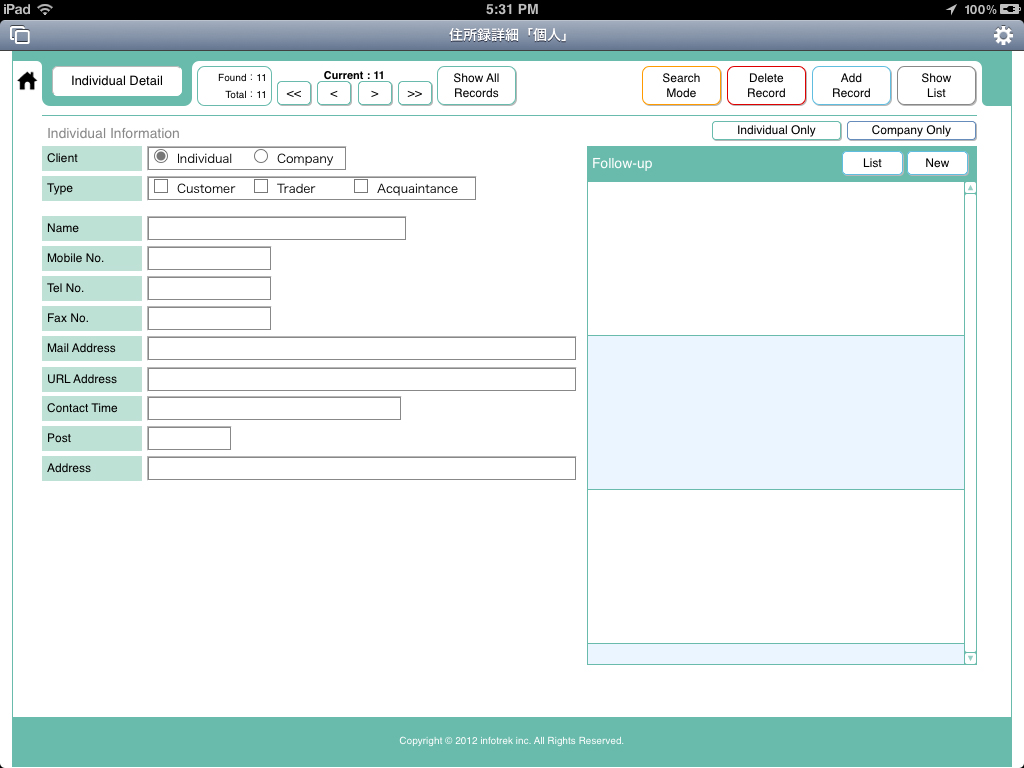
Task: Filter by Company Only
Action: point(911,130)
